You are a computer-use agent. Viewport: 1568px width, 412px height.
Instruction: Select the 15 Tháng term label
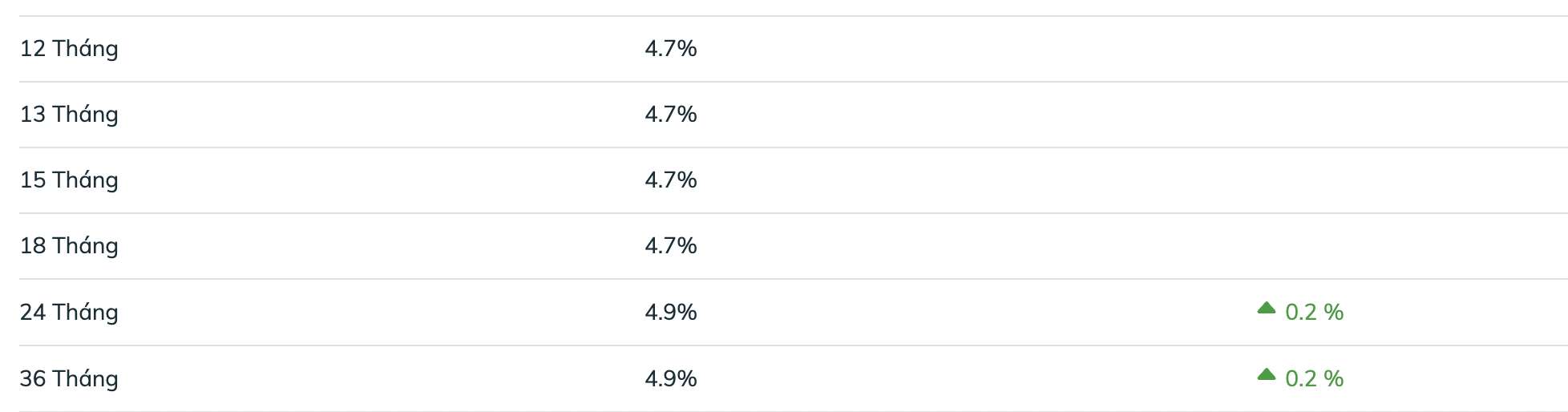(x=69, y=180)
